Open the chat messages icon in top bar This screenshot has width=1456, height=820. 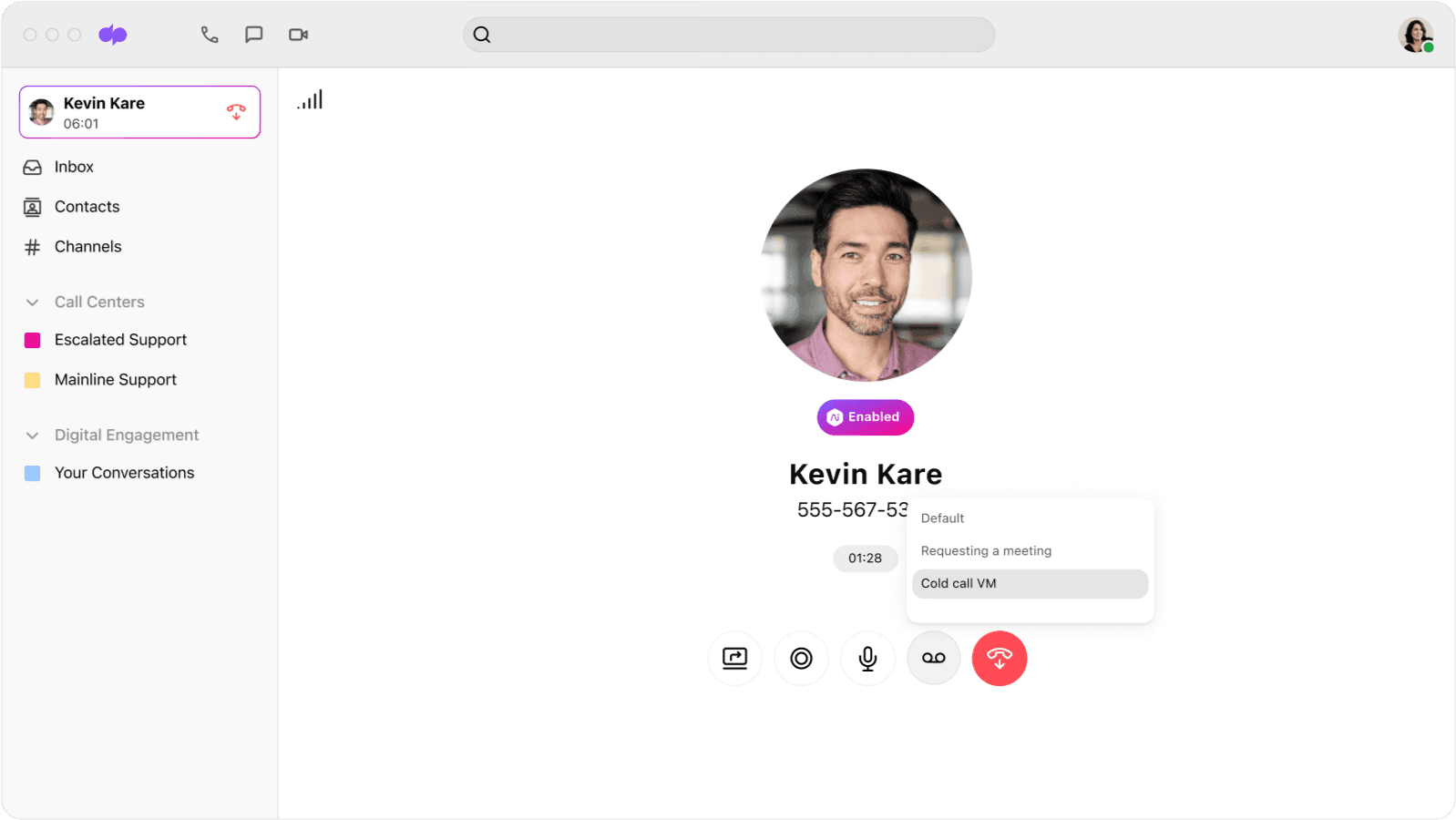[x=254, y=35]
